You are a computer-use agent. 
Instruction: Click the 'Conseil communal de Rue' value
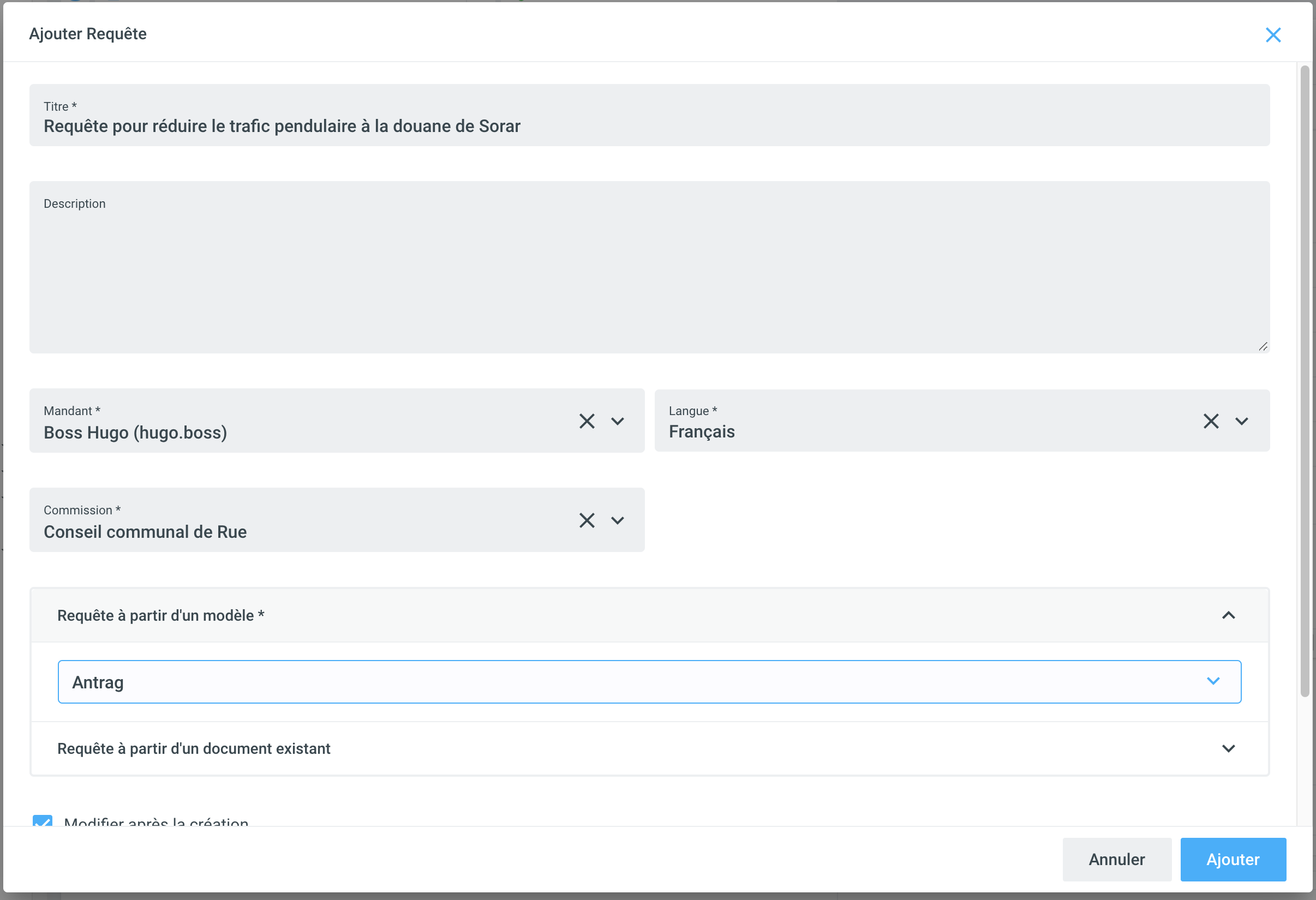point(145,531)
